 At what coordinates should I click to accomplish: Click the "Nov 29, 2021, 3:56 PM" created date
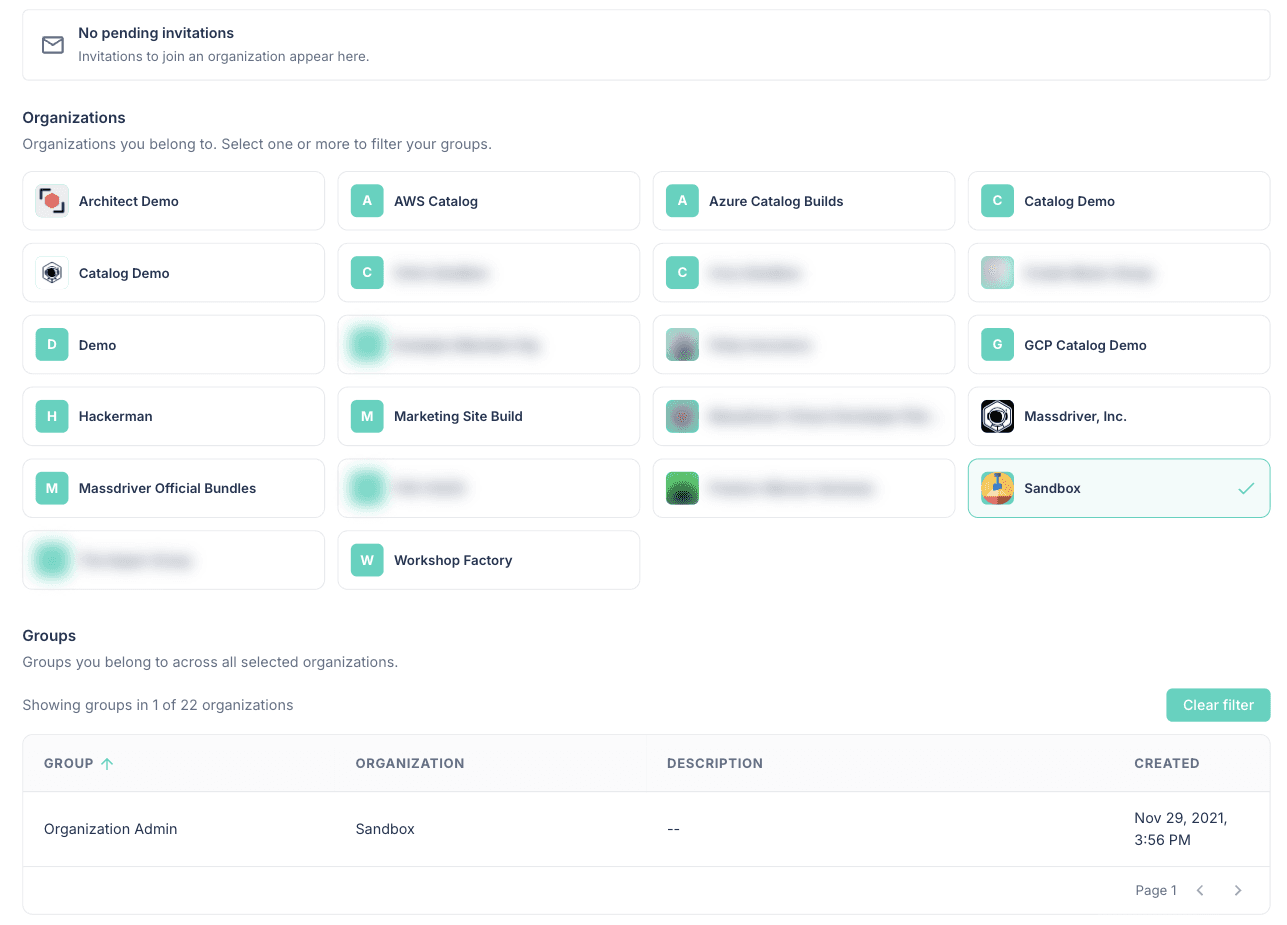click(x=1181, y=829)
